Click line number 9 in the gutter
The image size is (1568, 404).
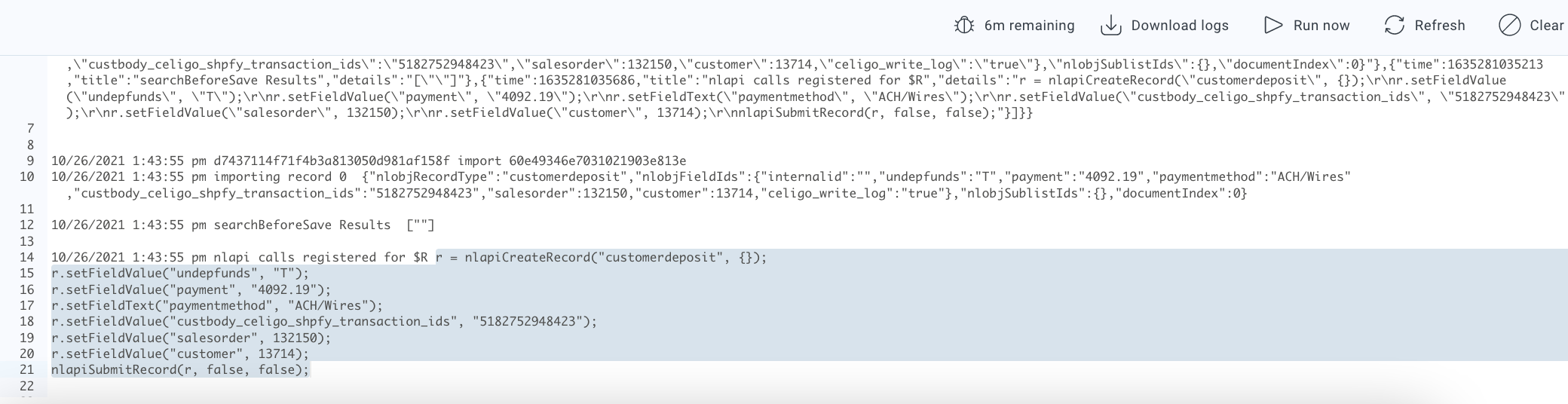pyautogui.click(x=30, y=161)
